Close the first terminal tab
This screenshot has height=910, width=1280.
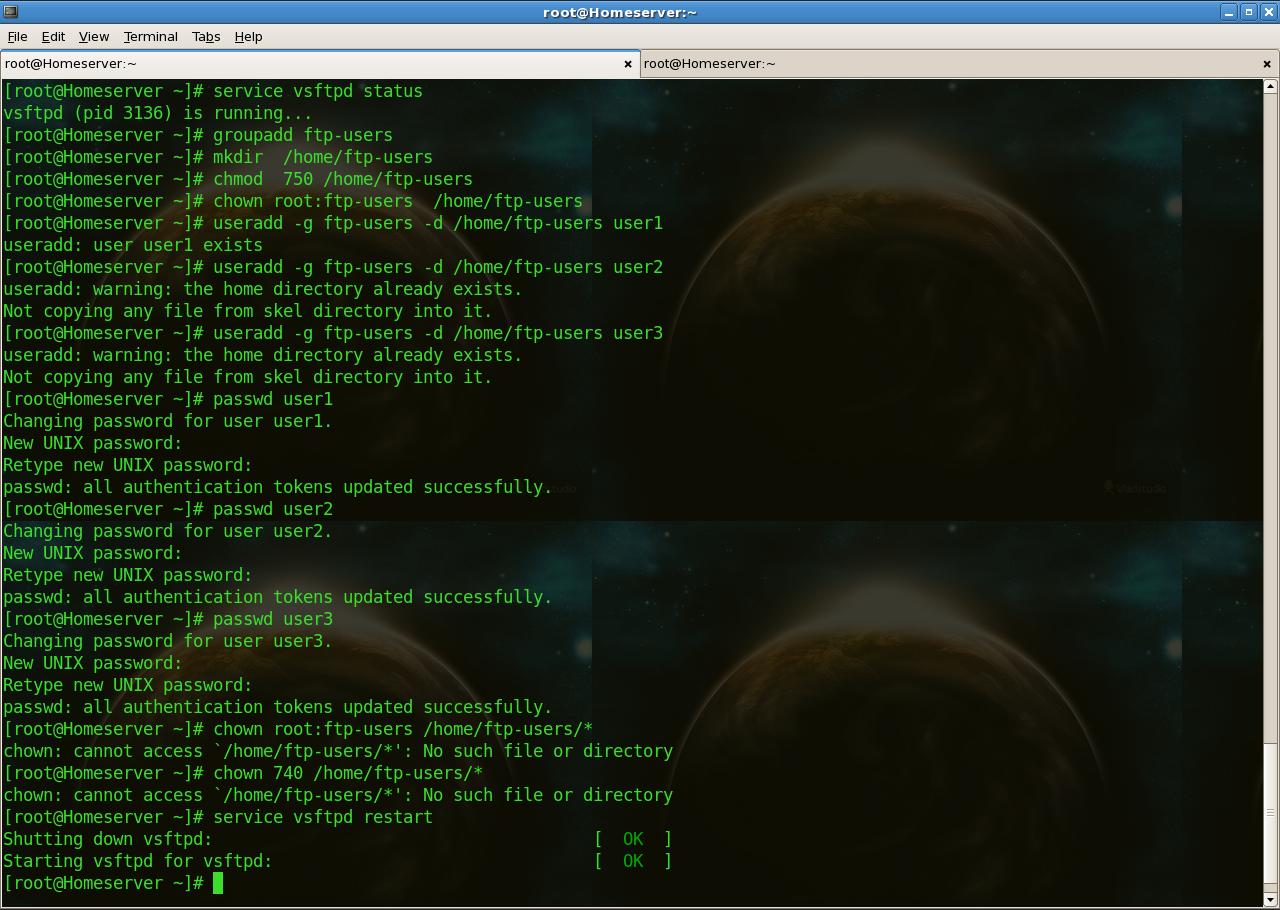click(x=628, y=64)
